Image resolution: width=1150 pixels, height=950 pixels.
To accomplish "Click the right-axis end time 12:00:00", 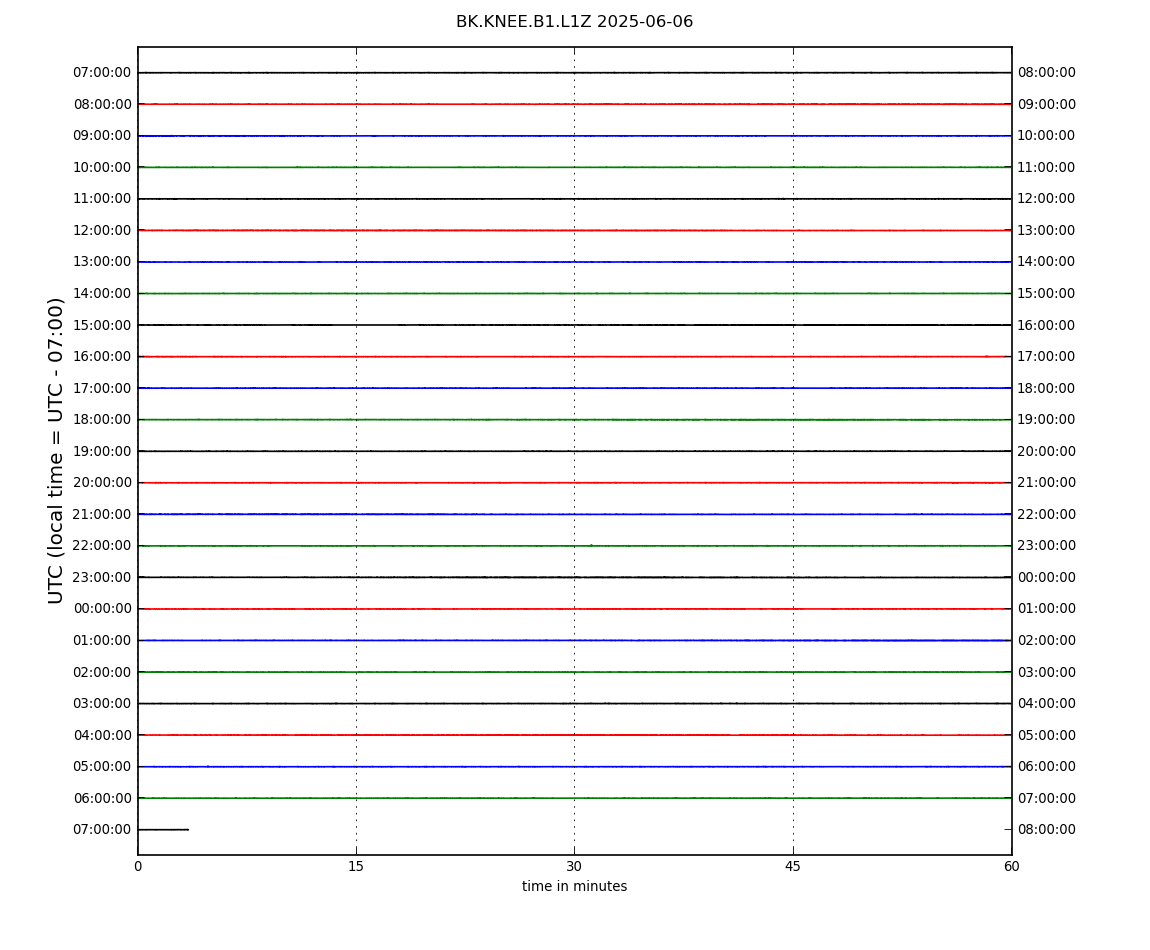I will [1047, 199].
